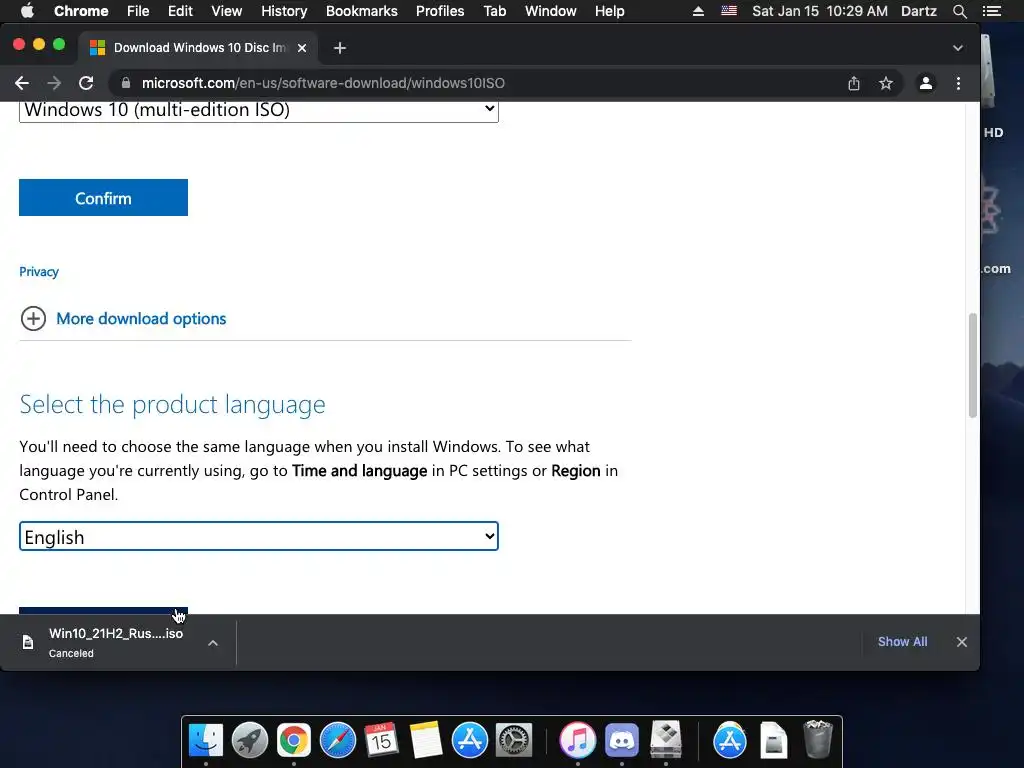Open the Chrome application menu
Screen dimensions: 1024x768
click(x=81, y=11)
